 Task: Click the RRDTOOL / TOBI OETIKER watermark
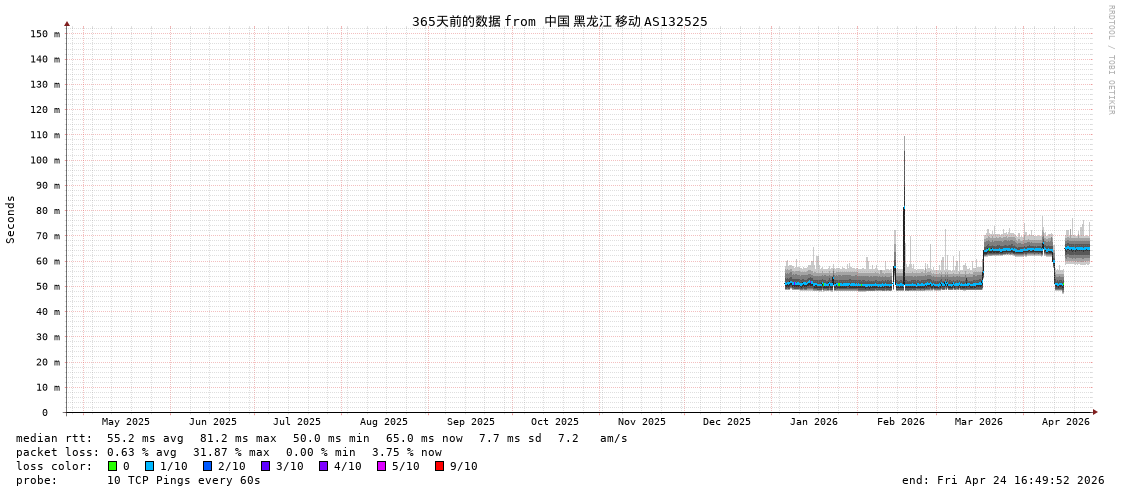[1110, 60]
